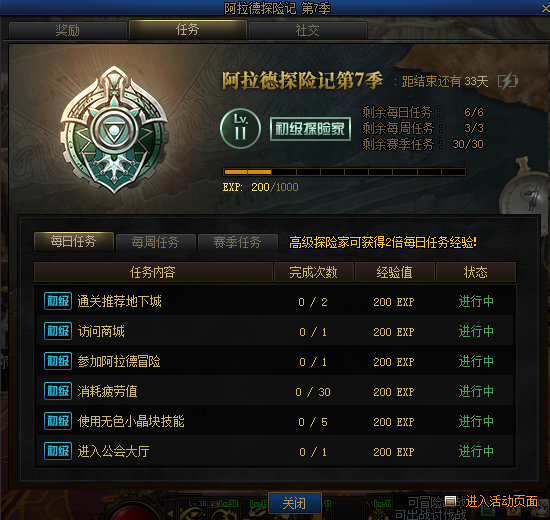Click 初级 badge beside 进入公会大厅
The height and width of the screenshot is (520, 550).
[x=58, y=451]
